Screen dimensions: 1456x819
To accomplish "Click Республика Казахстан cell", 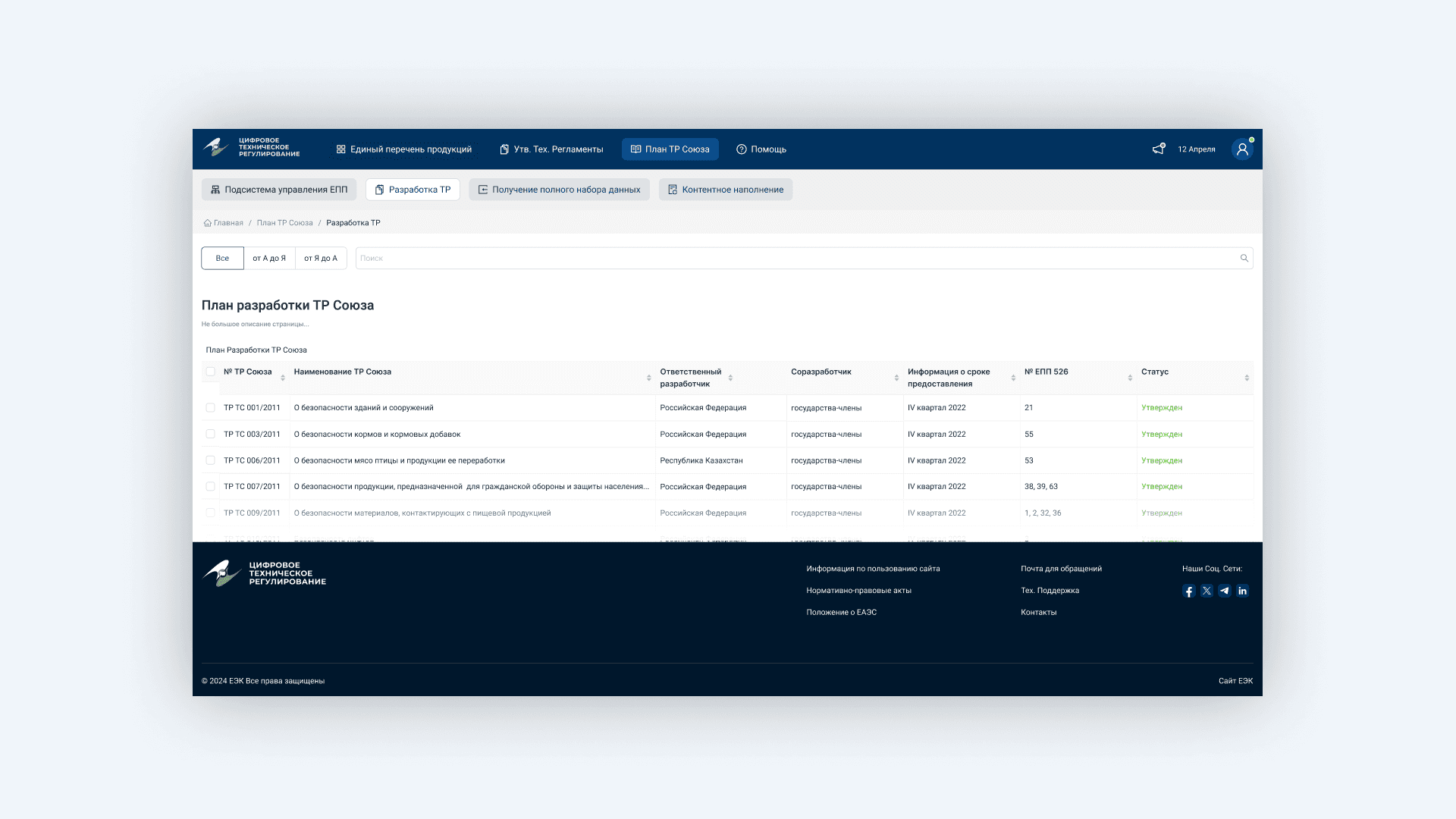I will point(701,460).
